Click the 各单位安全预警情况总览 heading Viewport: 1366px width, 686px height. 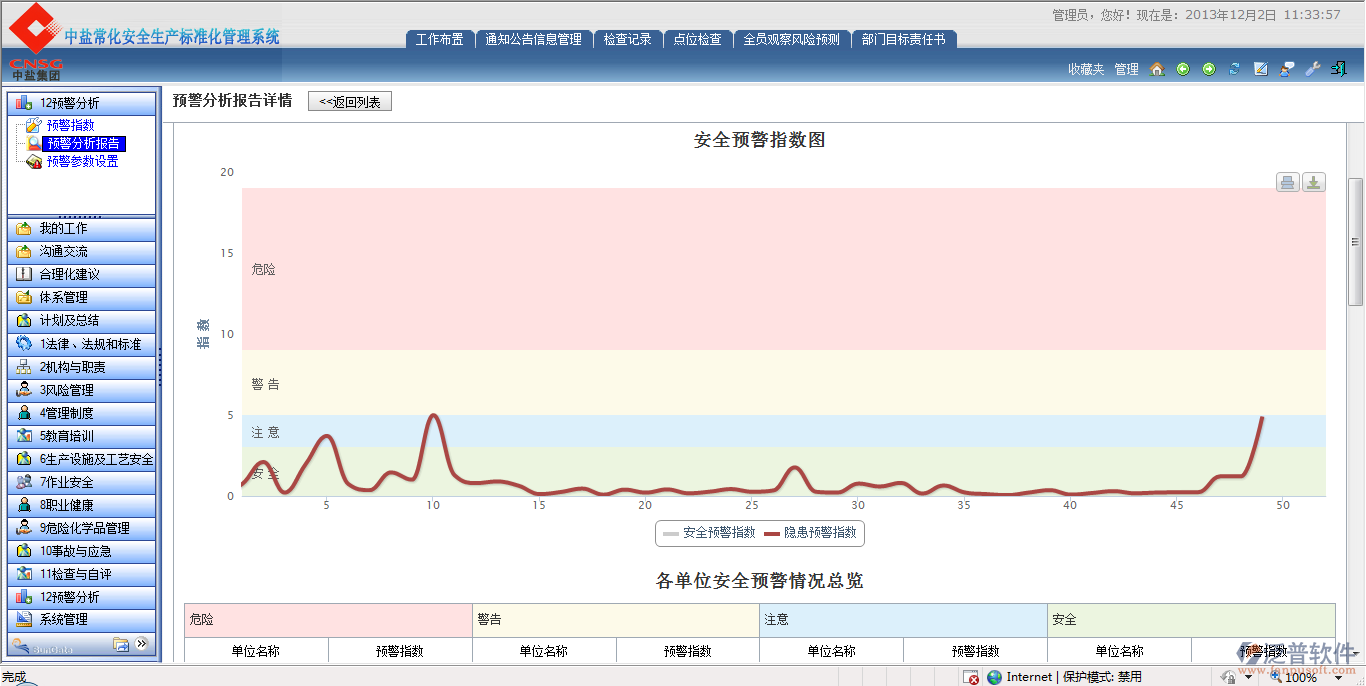coord(759,581)
